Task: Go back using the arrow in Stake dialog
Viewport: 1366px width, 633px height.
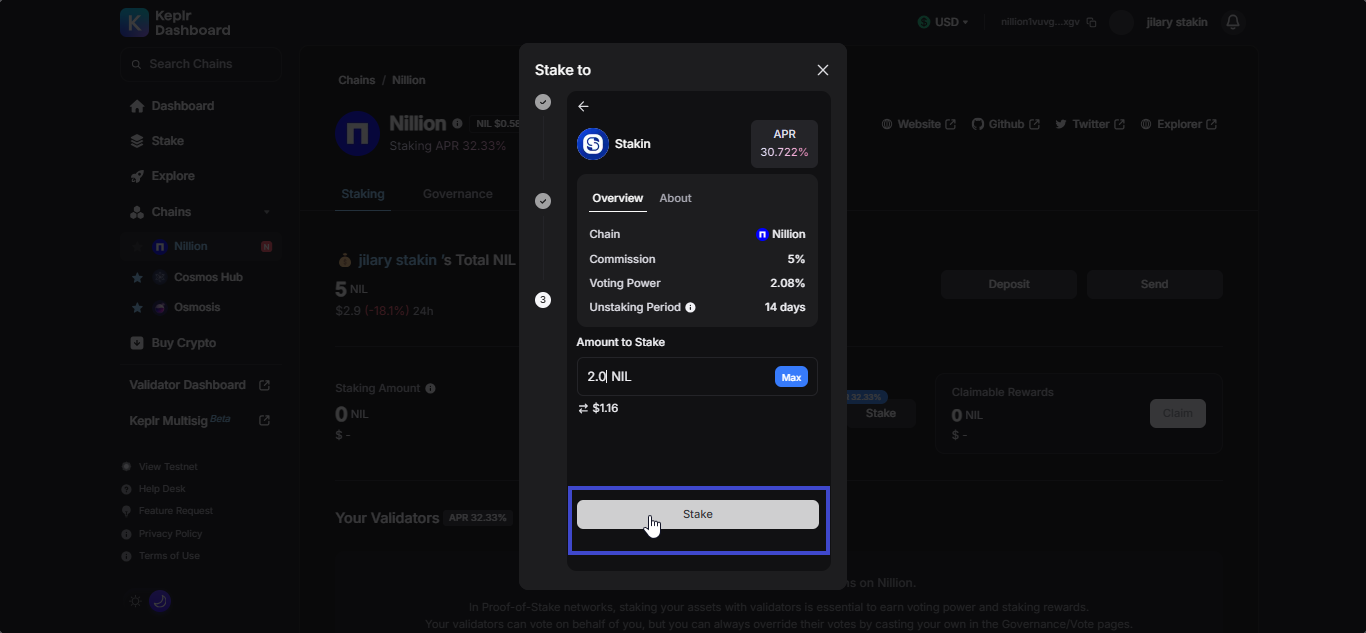Action: 584,107
